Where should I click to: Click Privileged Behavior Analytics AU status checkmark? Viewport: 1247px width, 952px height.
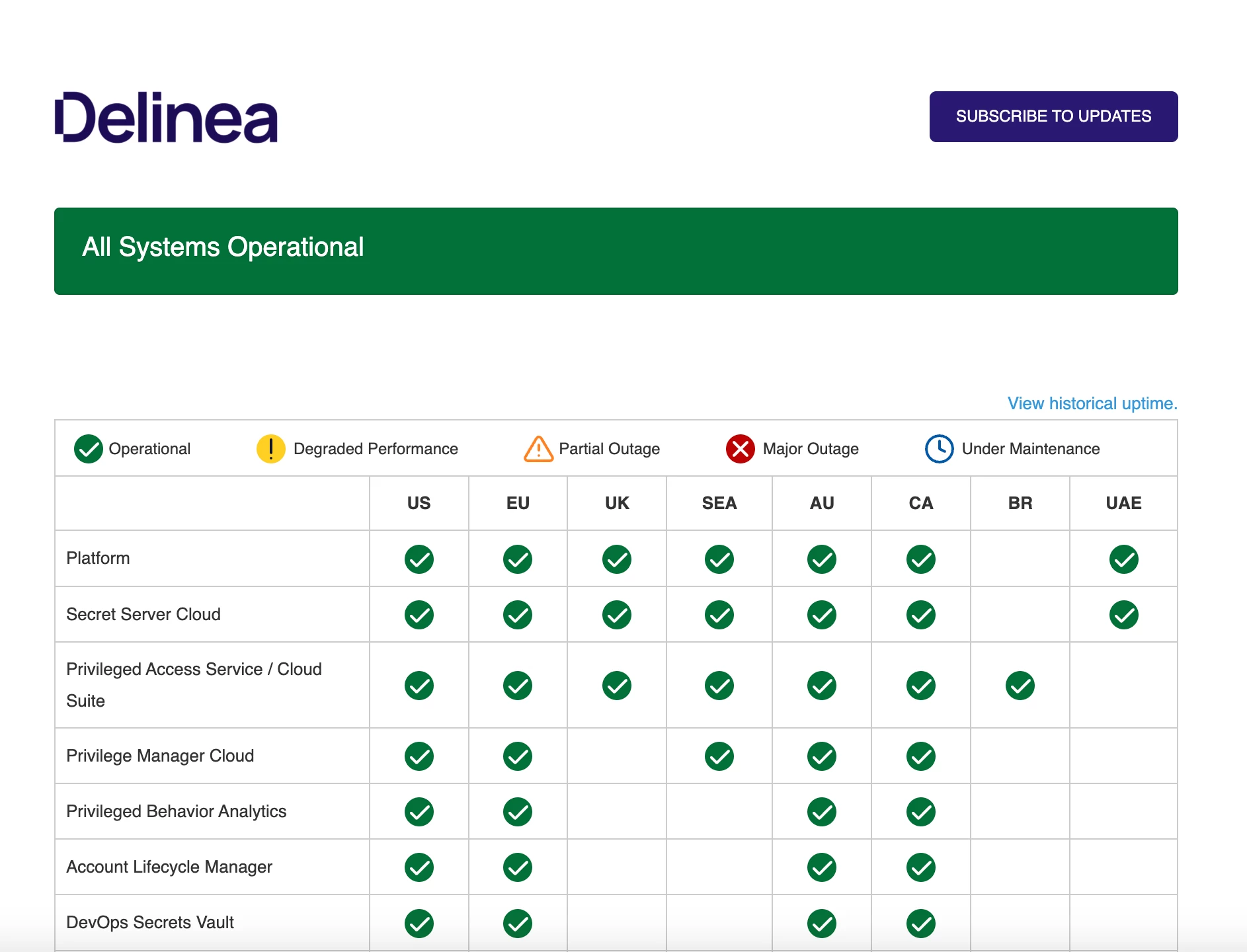[x=822, y=812]
